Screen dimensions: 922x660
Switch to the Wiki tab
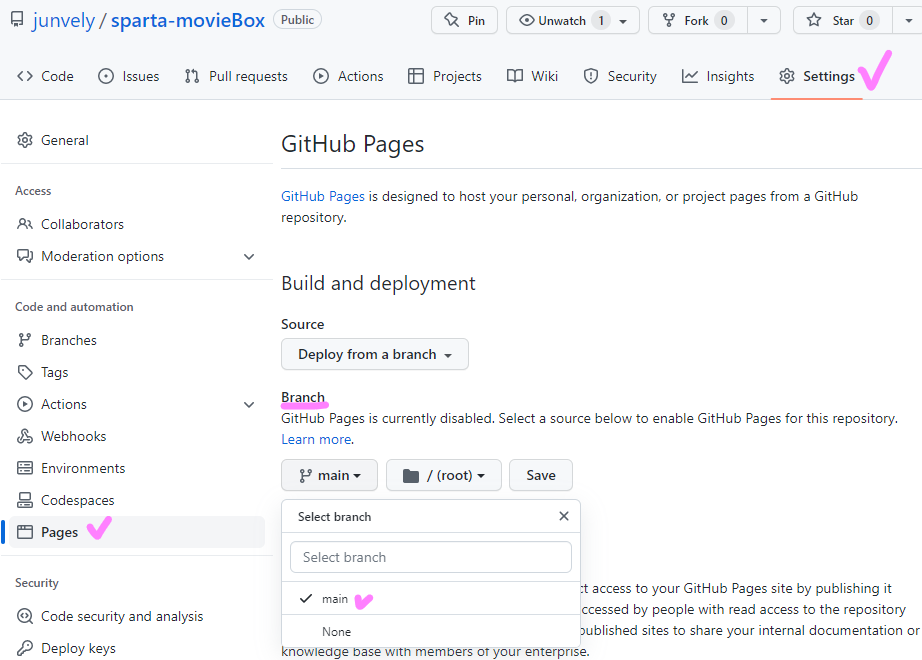pos(532,76)
